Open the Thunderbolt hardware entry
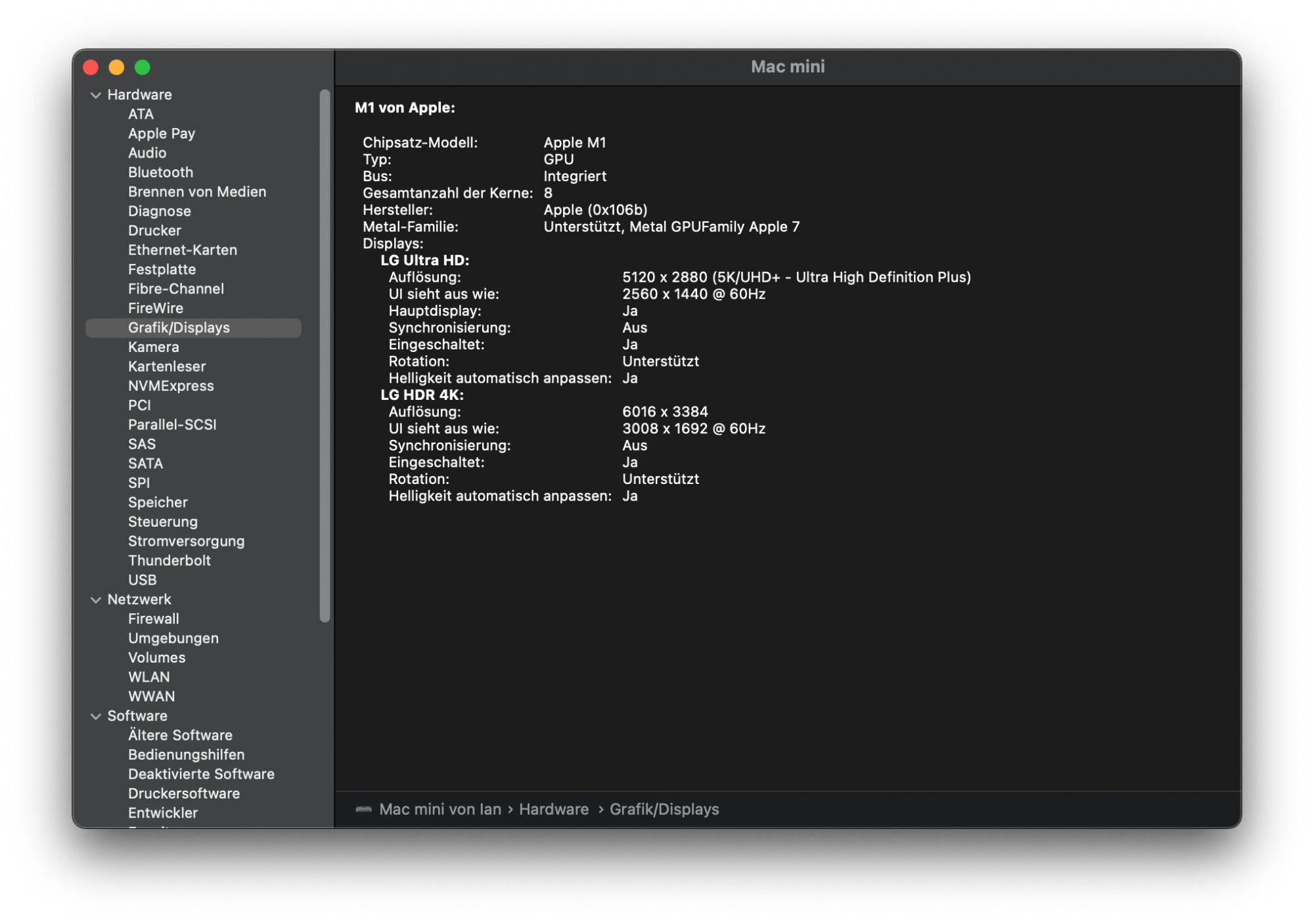The width and height of the screenshot is (1314, 924). coord(169,561)
